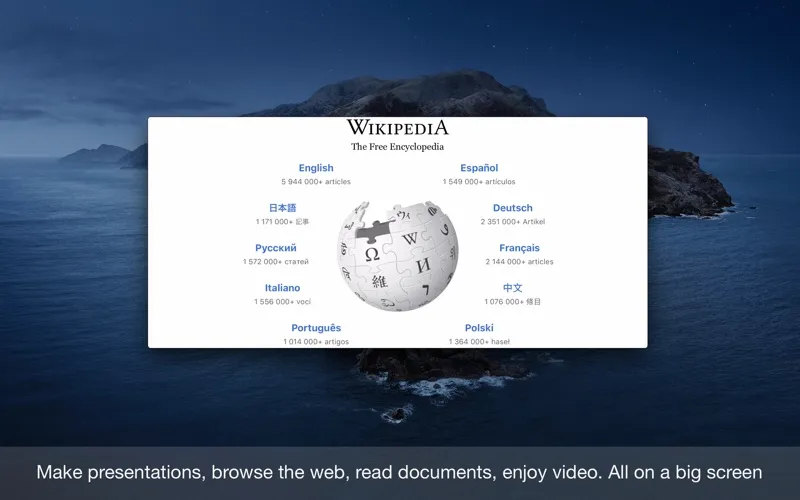Open the Chinese 中文 Wikipedia link
800x500 pixels.
pyautogui.click(x=513, y=288)
